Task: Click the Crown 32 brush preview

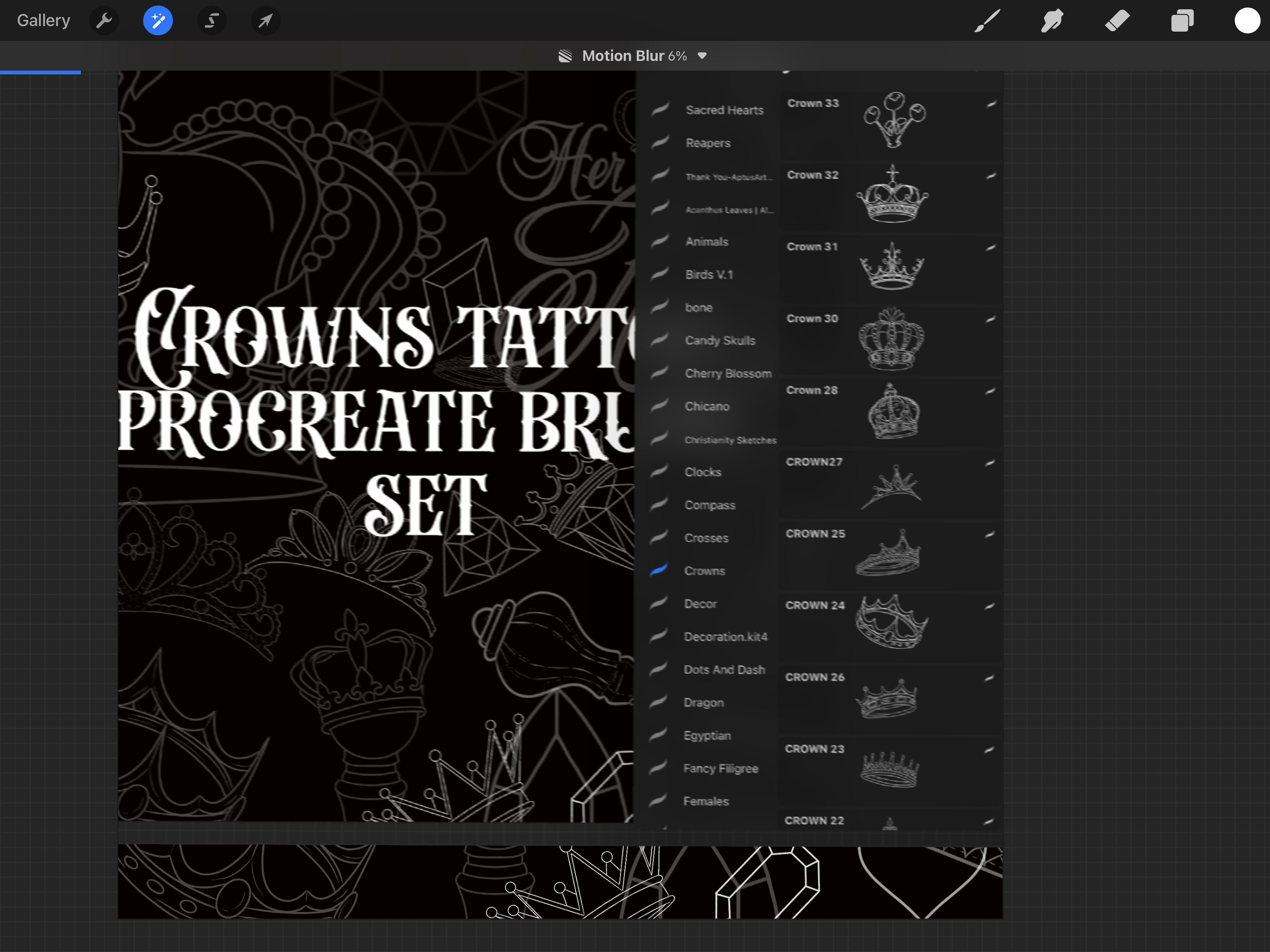Action: pyautogui.click(x=892, y=193)
